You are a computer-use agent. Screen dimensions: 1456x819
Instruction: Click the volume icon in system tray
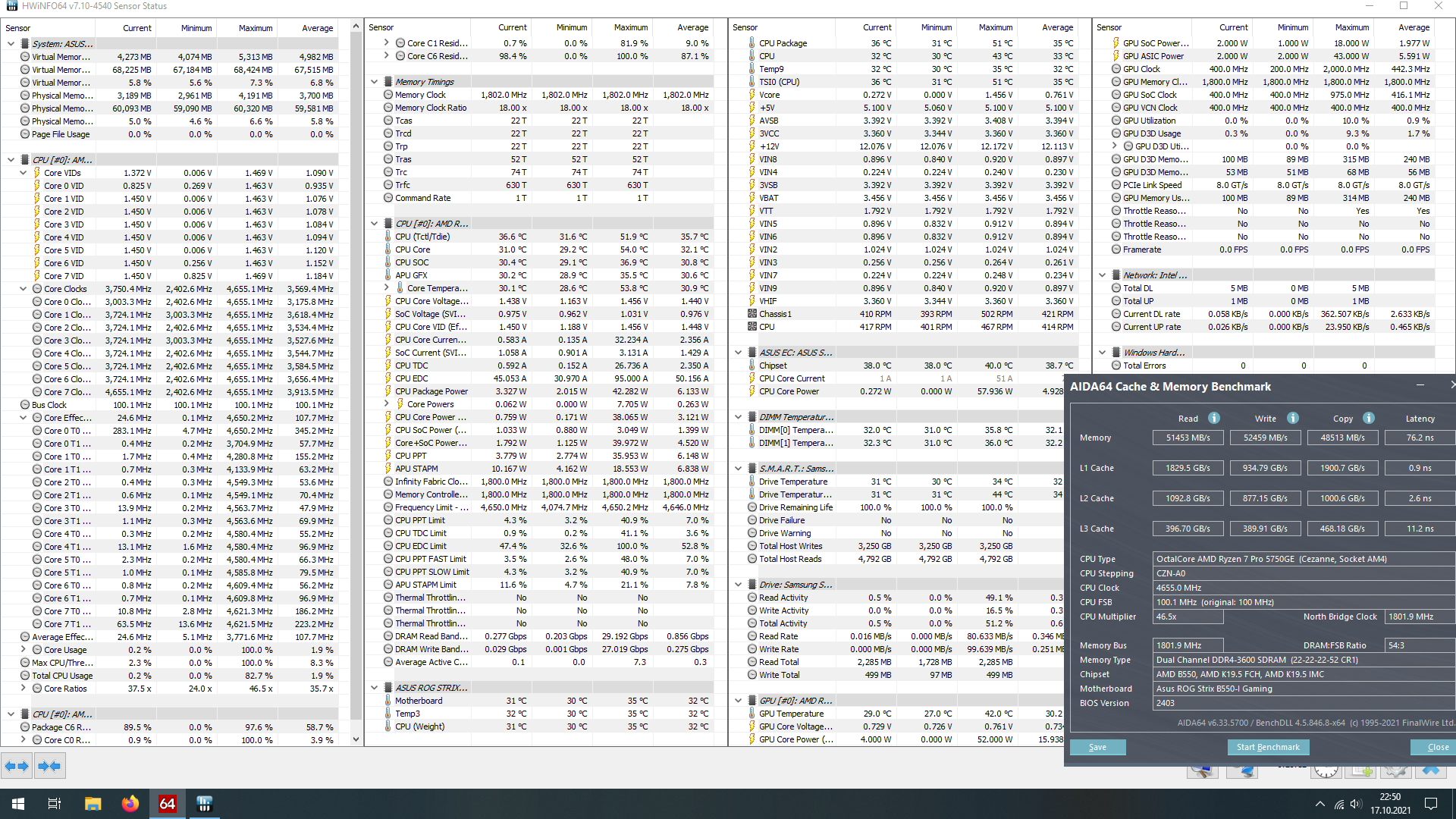click(x=1356, y=804)
